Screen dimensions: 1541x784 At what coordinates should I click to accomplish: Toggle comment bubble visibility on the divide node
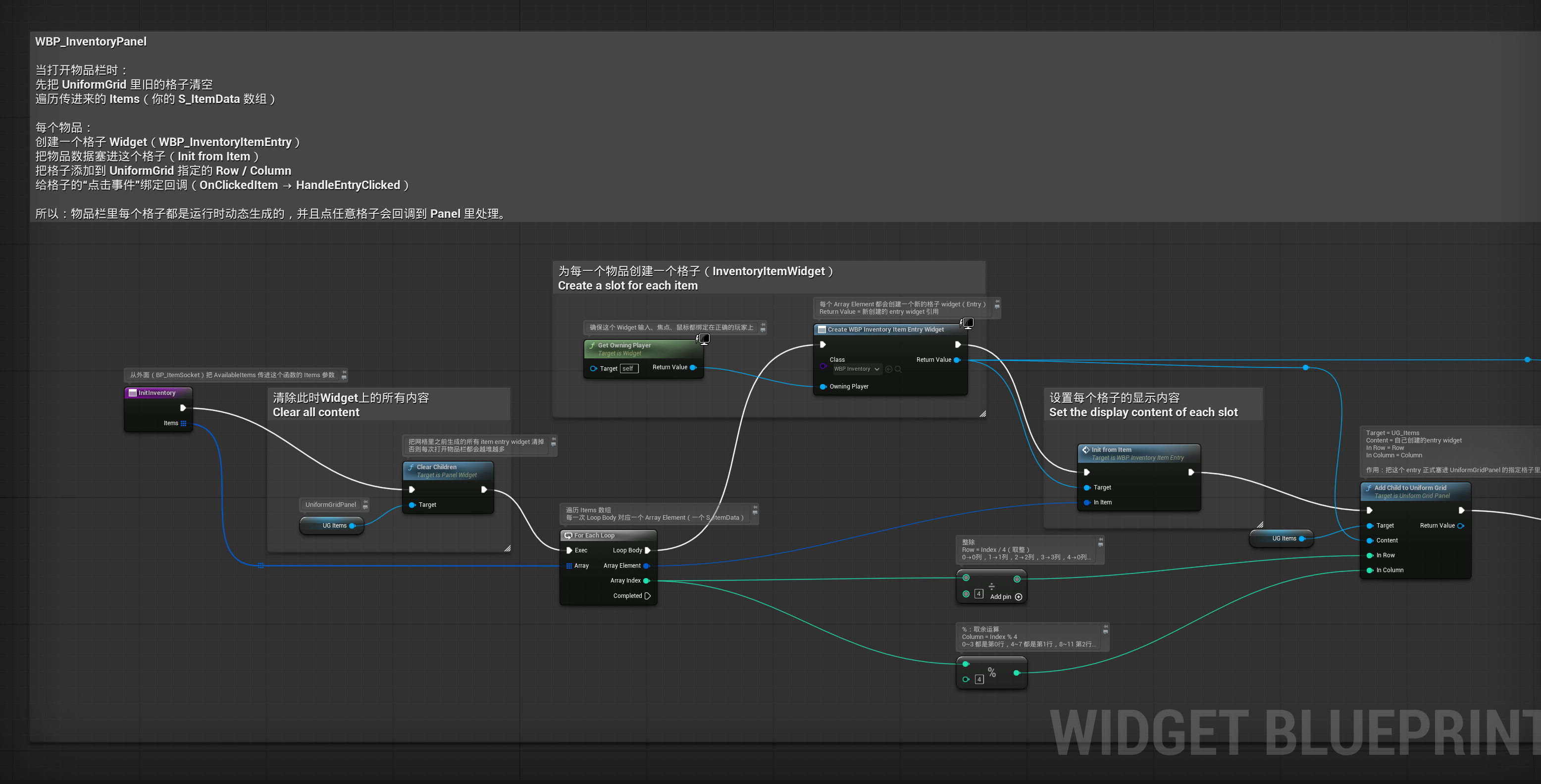click(x=1101, y=545)
